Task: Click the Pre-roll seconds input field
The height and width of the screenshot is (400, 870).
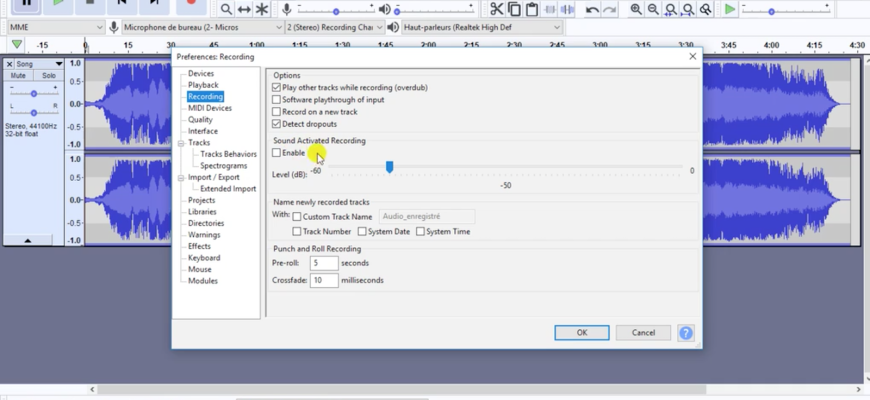Action: 323,263
